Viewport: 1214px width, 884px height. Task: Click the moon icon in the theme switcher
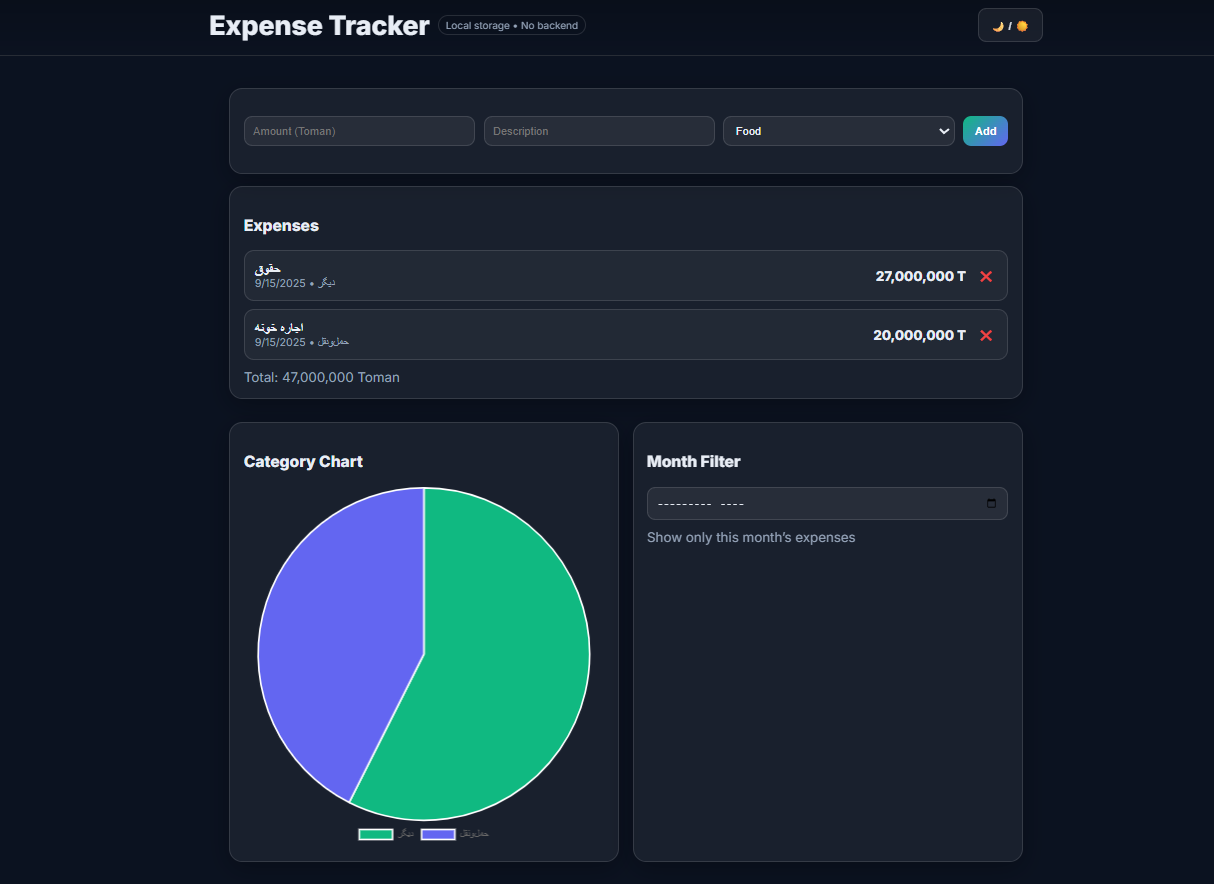coord(997,25)
